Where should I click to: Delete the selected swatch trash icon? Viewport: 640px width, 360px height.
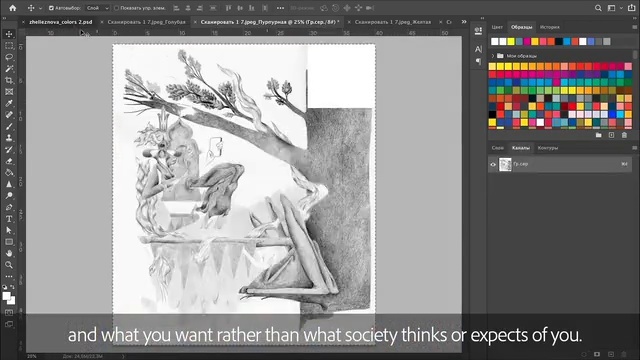(x=624, y=135)
